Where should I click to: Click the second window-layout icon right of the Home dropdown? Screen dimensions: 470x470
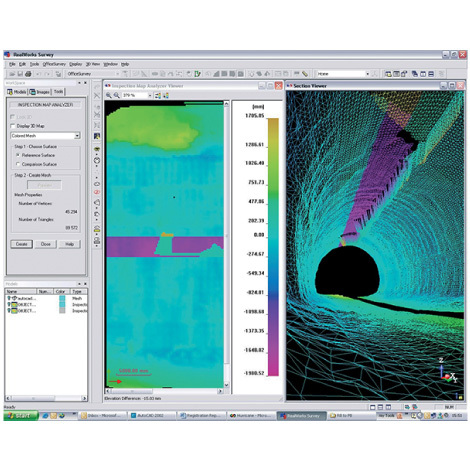[396, 74]
